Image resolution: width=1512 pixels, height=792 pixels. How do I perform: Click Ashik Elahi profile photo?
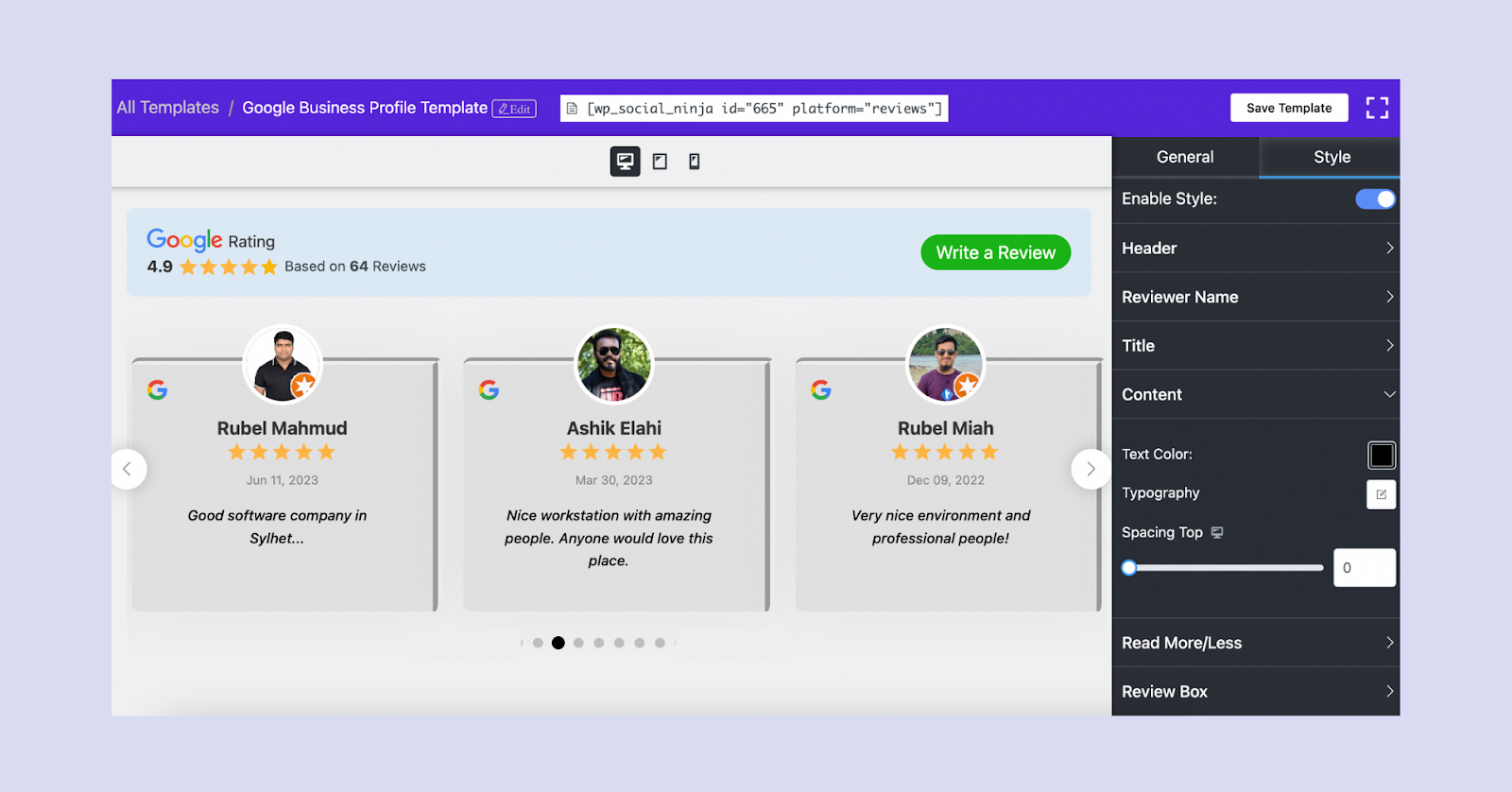click(x=614, y=364)
